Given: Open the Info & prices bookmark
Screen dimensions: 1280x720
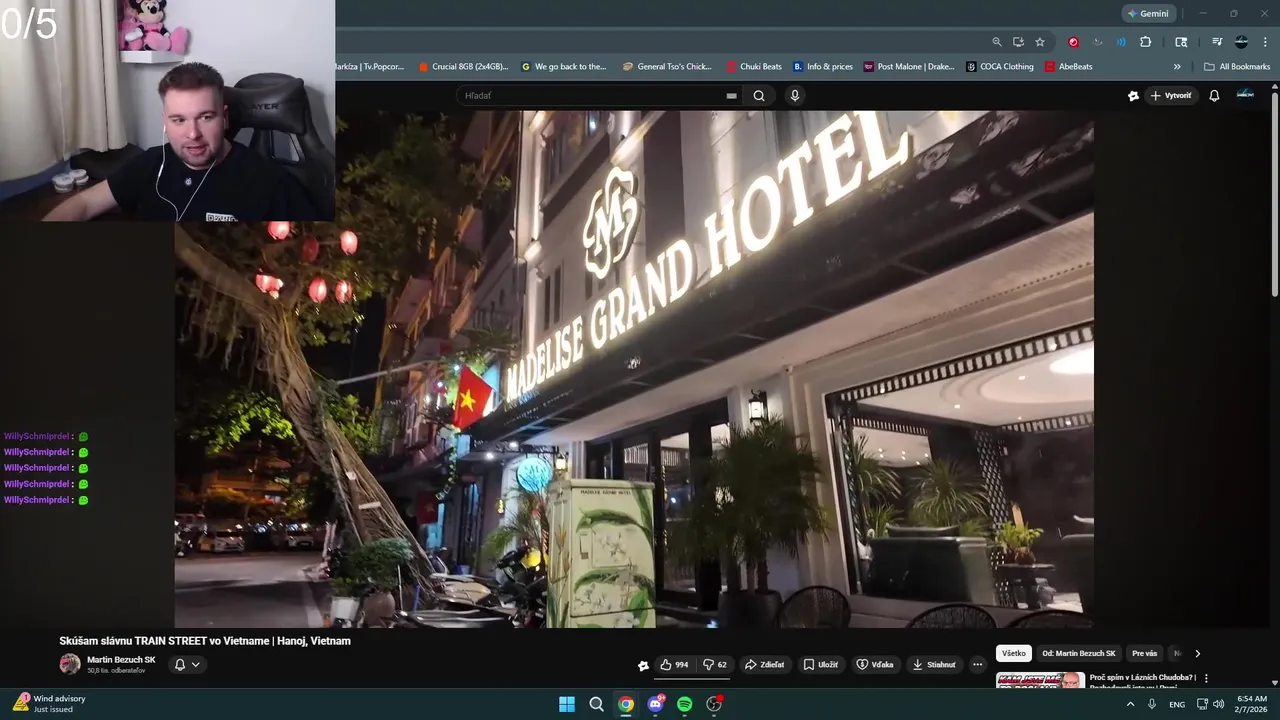Looking at the screenshot, I should point(823,67).
